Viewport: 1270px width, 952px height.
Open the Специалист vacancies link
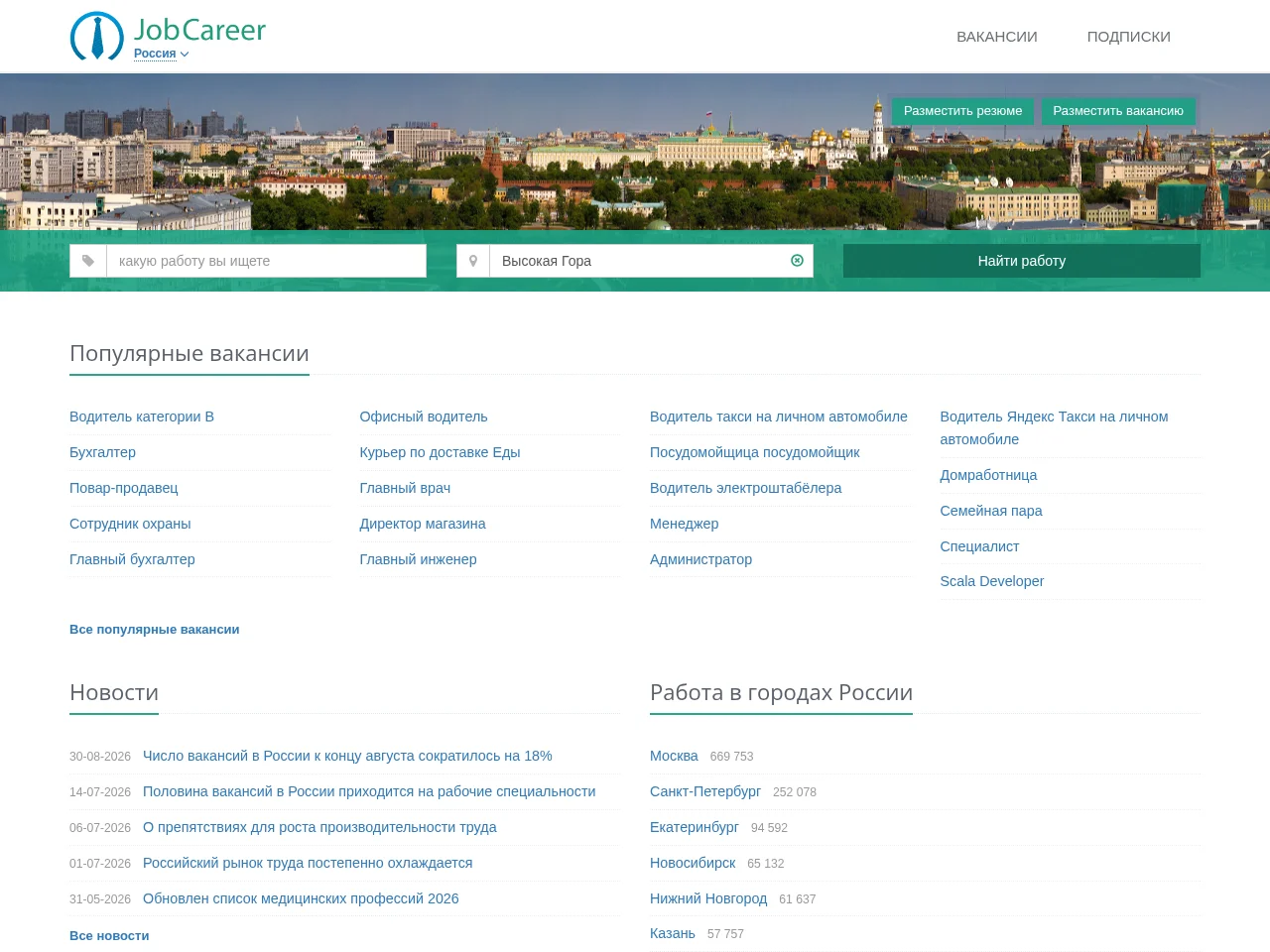click(979, 546)
